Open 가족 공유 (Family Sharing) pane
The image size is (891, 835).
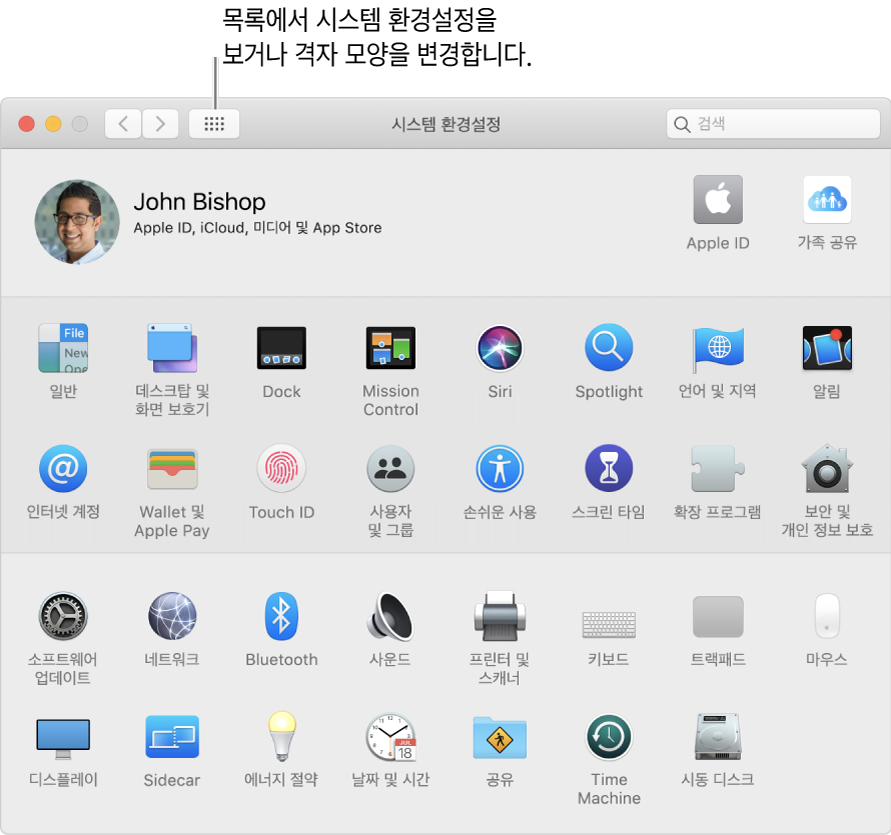827,200
